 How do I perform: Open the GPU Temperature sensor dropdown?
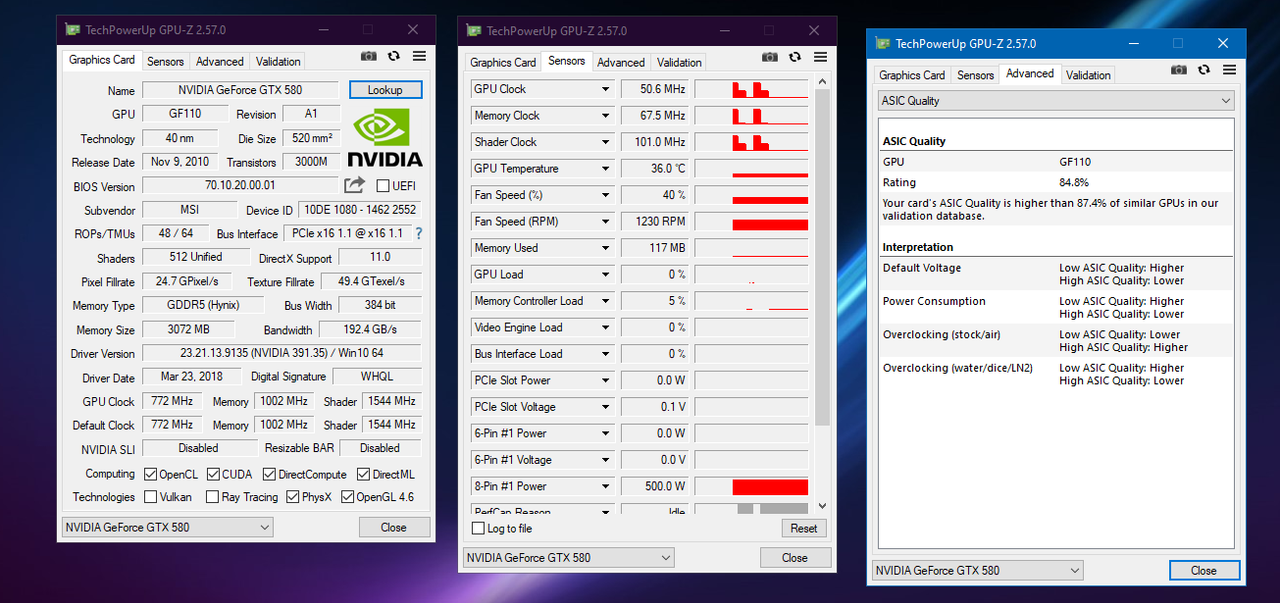pyautogui.click(x=605, y=168)
